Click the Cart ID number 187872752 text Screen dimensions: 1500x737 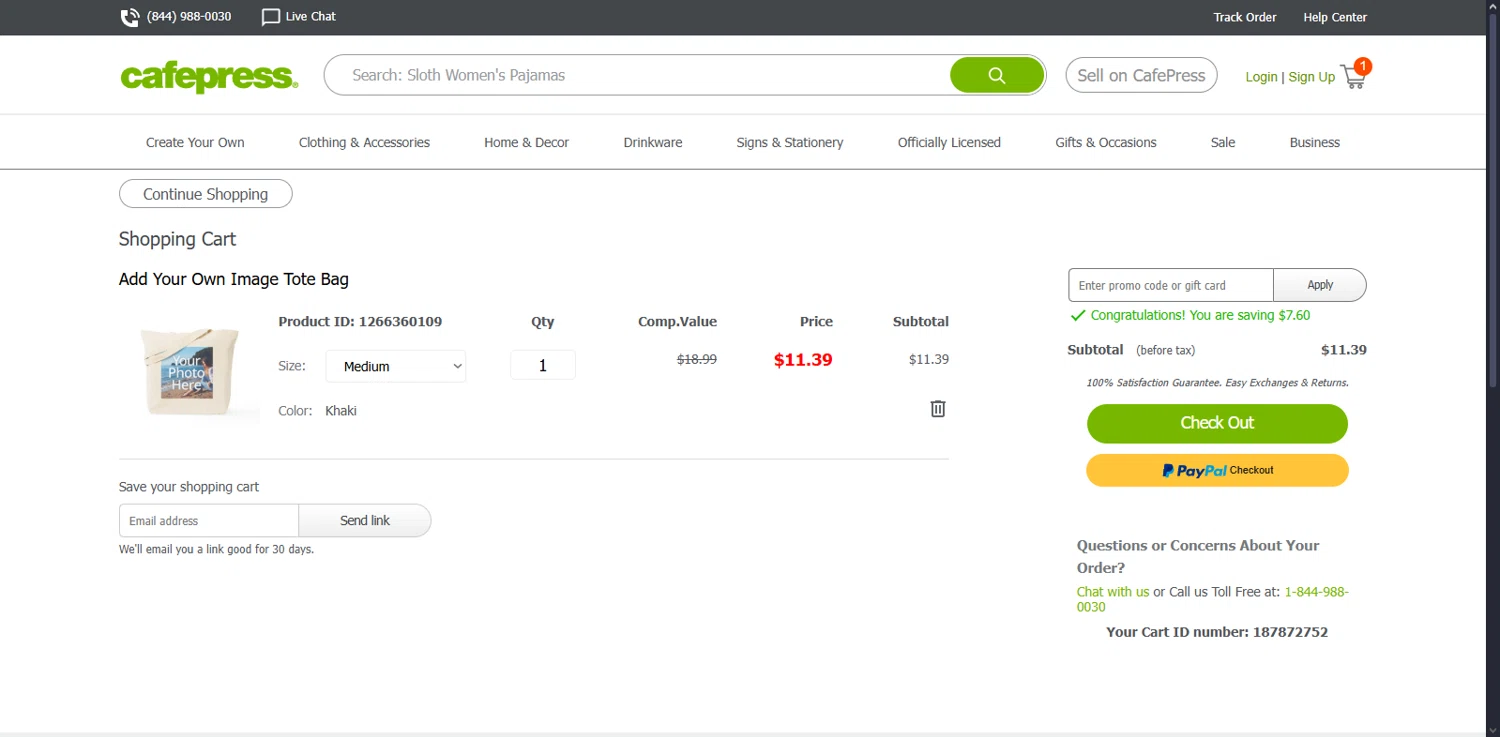tap(1217, 632)
